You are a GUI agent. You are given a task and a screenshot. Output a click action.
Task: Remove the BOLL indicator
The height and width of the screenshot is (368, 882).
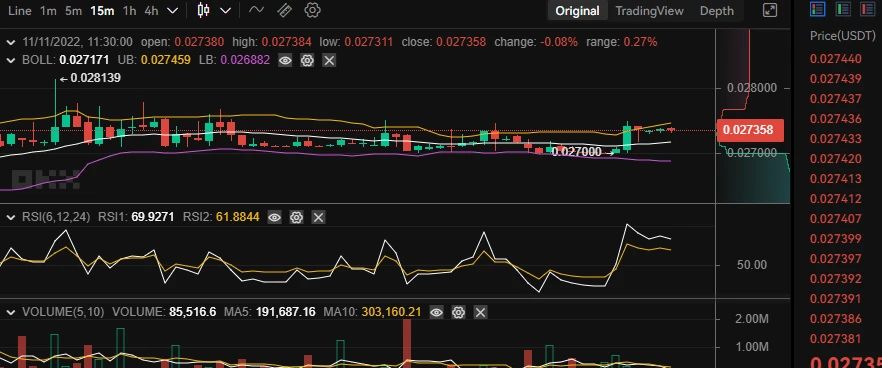click(x=329, y=60)
